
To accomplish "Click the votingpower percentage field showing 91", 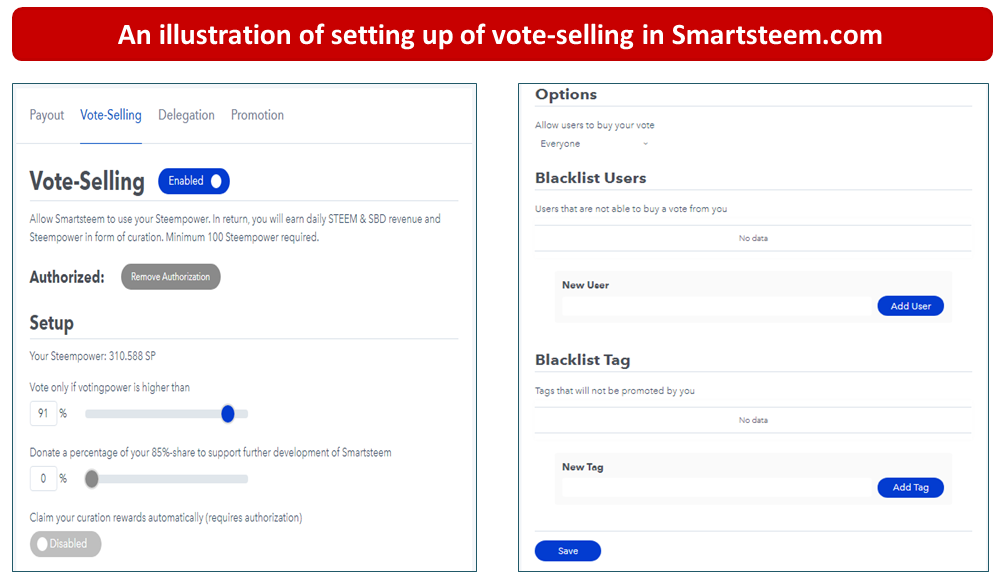I will click(43, 413).
